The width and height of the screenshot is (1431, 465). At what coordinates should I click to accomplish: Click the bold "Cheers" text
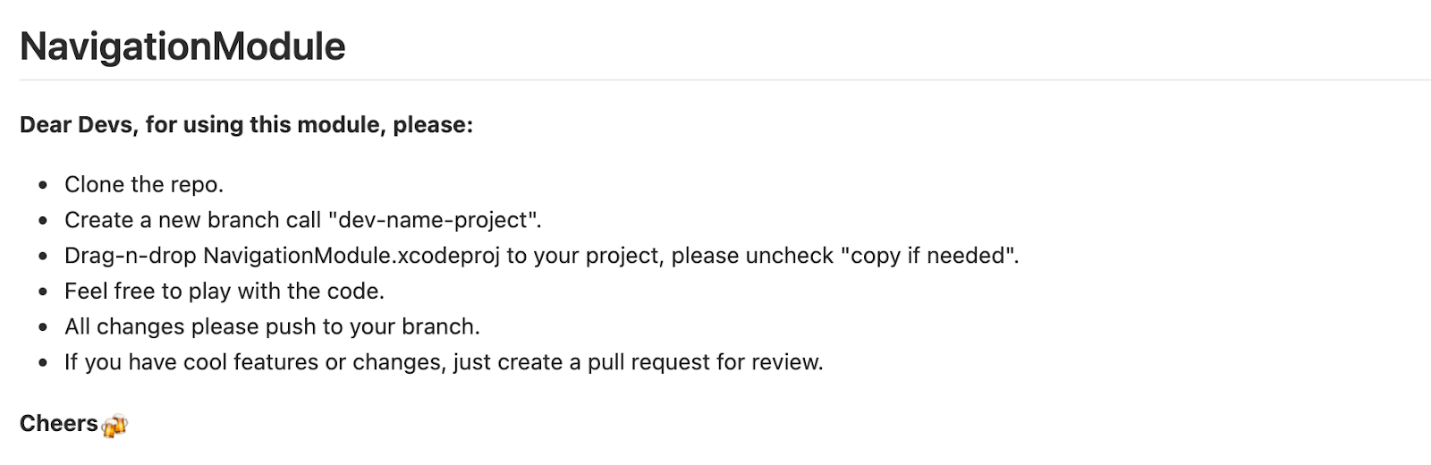[58, 423]
